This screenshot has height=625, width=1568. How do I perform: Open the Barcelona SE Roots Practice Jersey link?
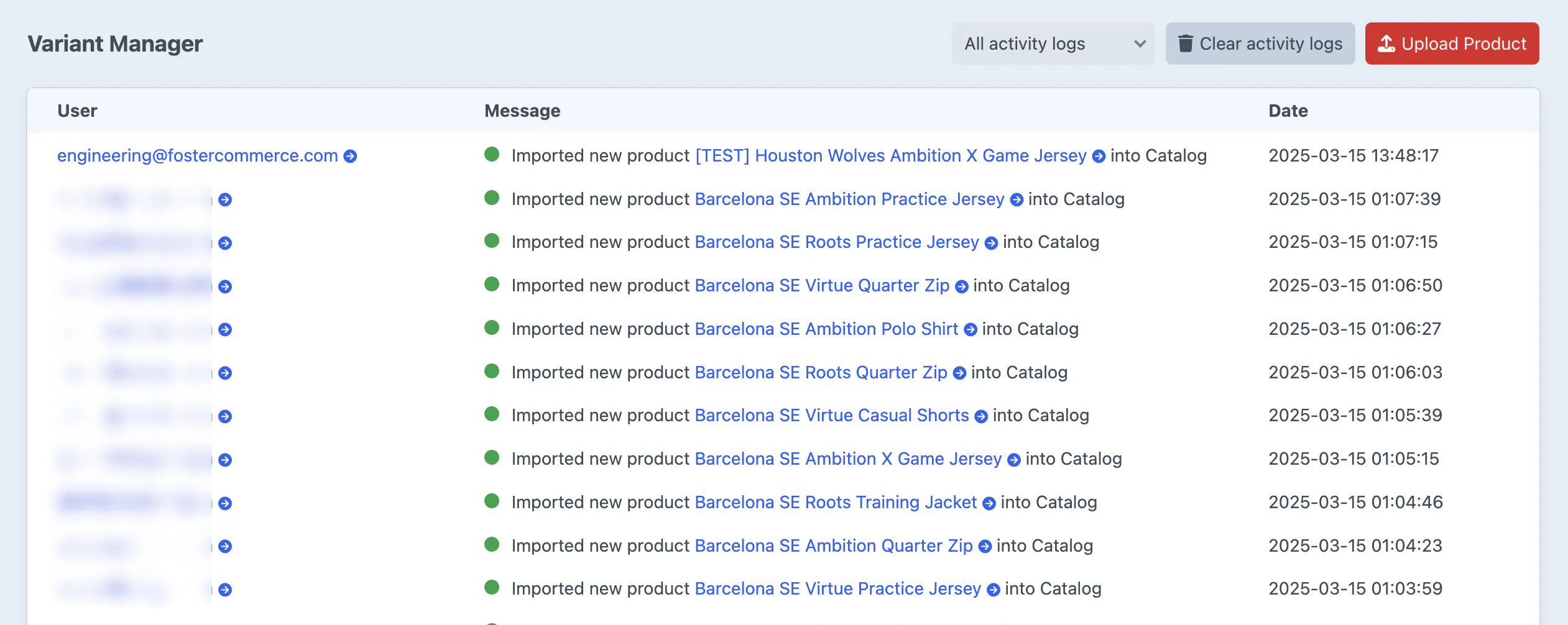836,242
